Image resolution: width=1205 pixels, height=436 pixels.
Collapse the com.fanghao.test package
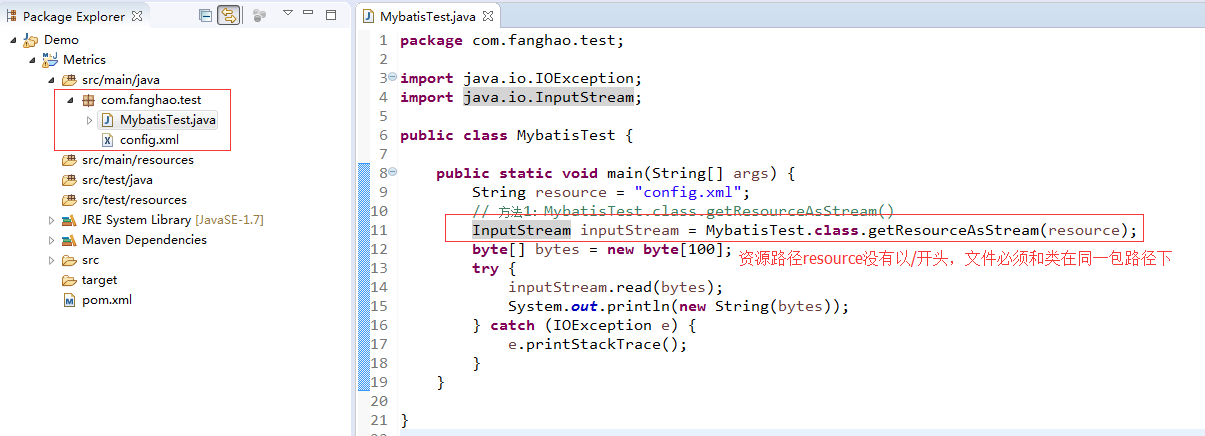pyautogui.click(x=70, y=100)
